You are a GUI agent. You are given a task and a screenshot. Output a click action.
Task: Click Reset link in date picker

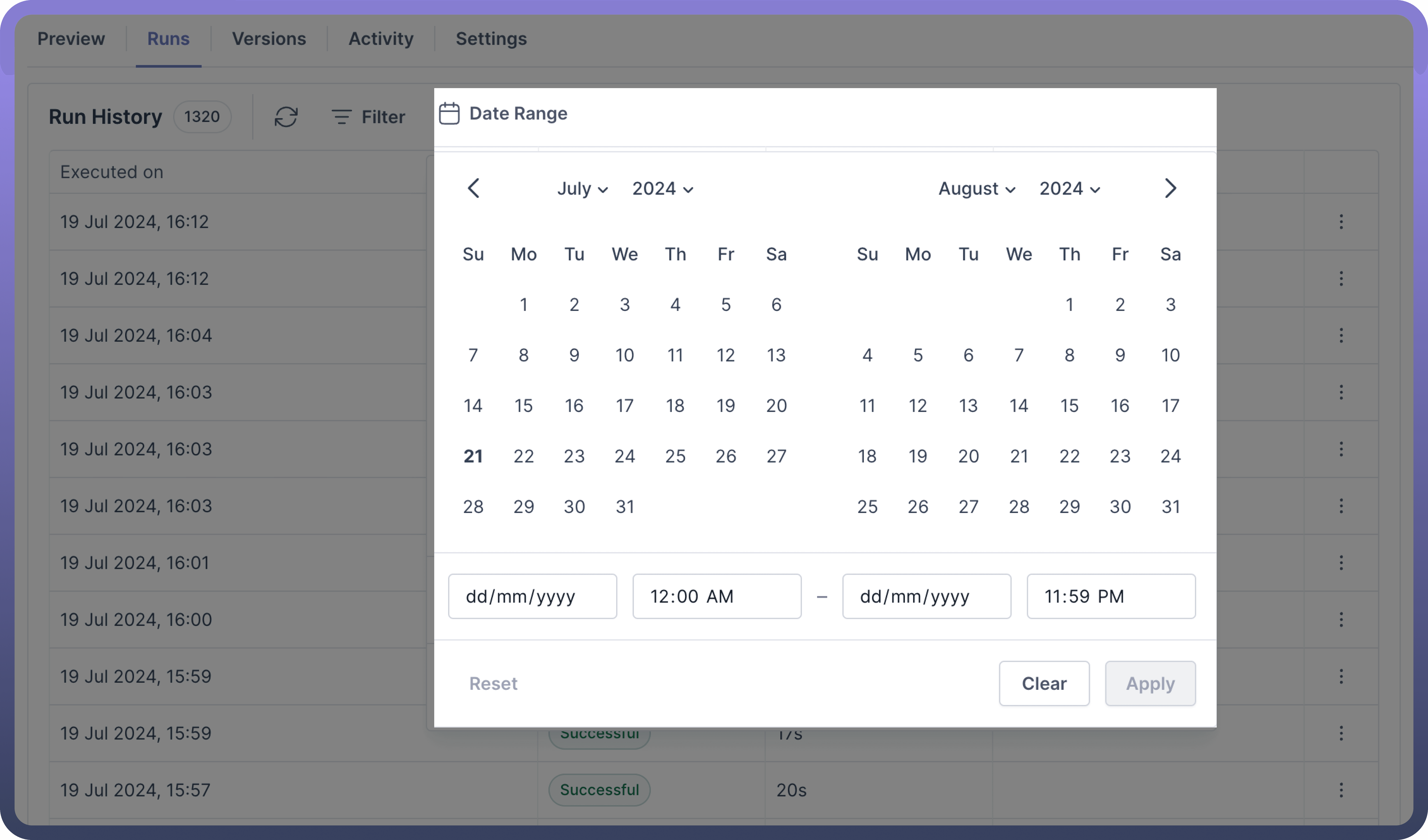coord(493,683)
